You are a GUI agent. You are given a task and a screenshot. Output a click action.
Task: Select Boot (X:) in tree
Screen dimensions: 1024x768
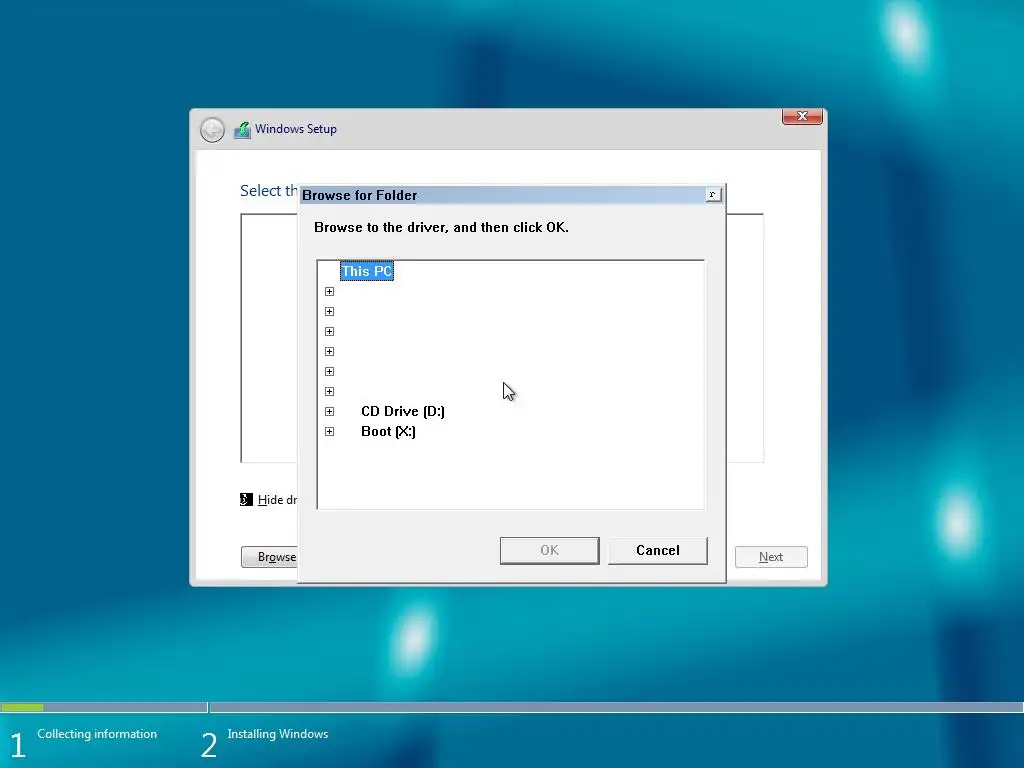(388, 432)
